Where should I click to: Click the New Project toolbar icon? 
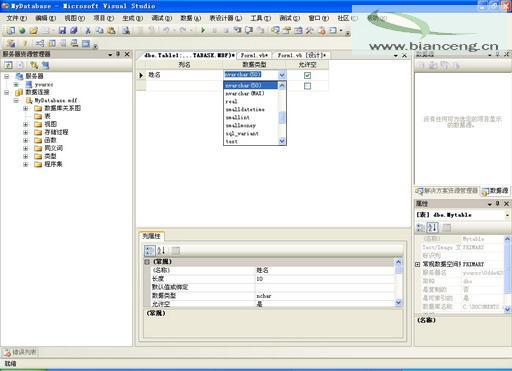(11, 31)
